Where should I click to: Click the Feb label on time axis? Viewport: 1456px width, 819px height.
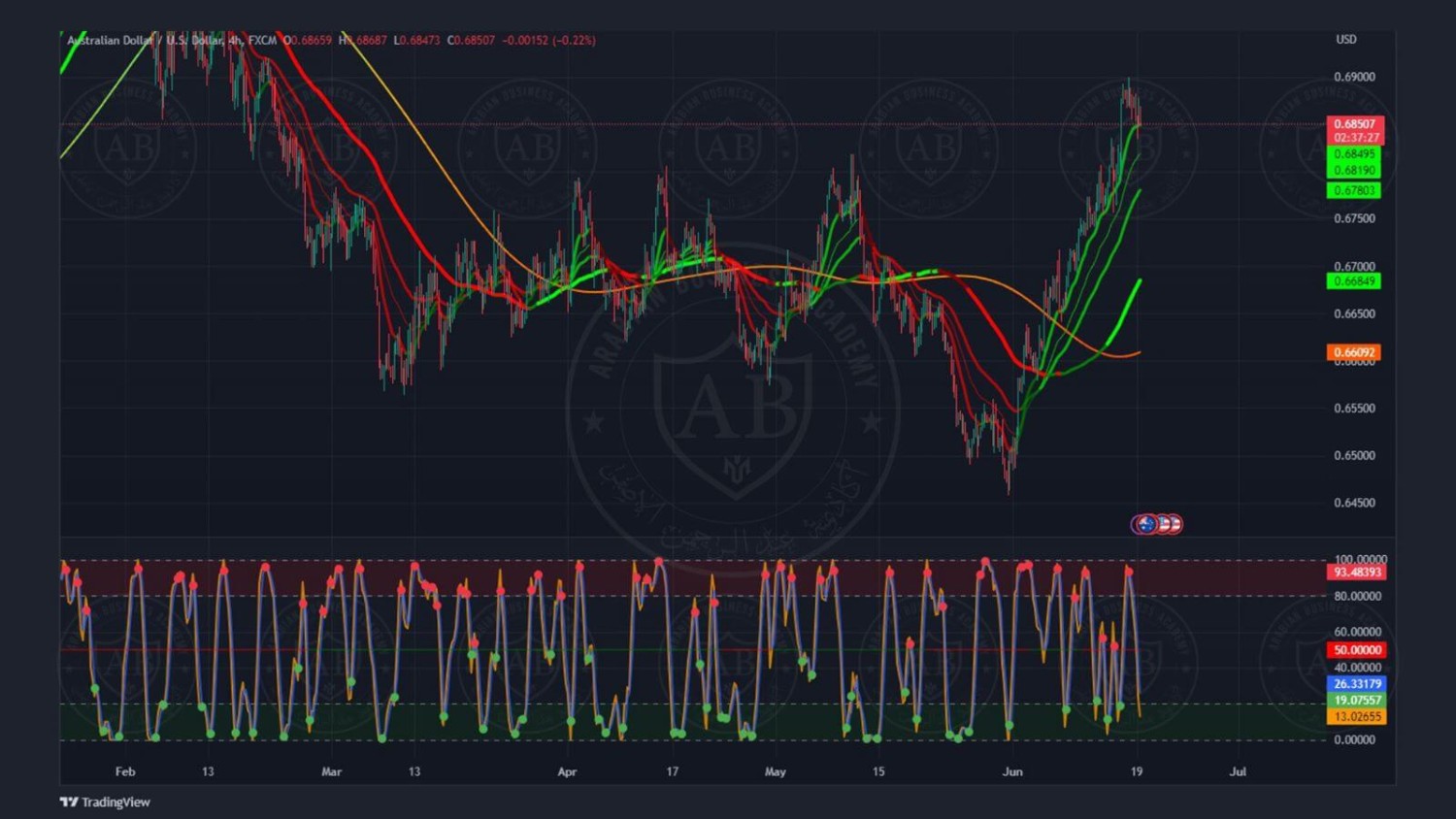click(125, 771)
